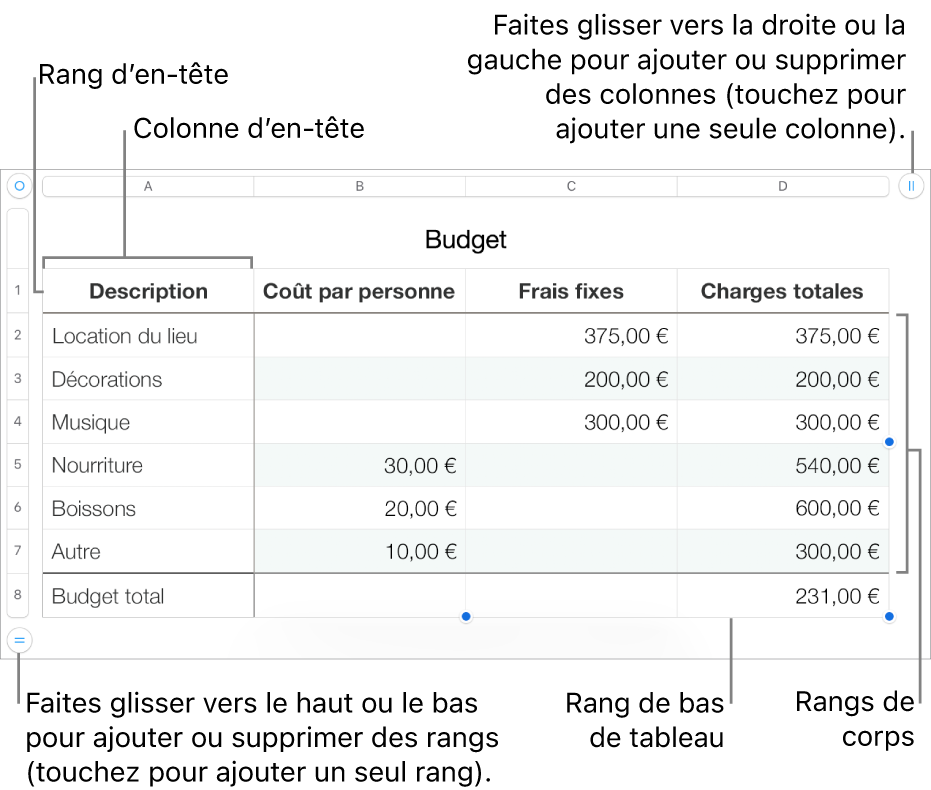Click the table select circle handle
Viewport: 931px width, 790px height.
click(x=19, y=186)
